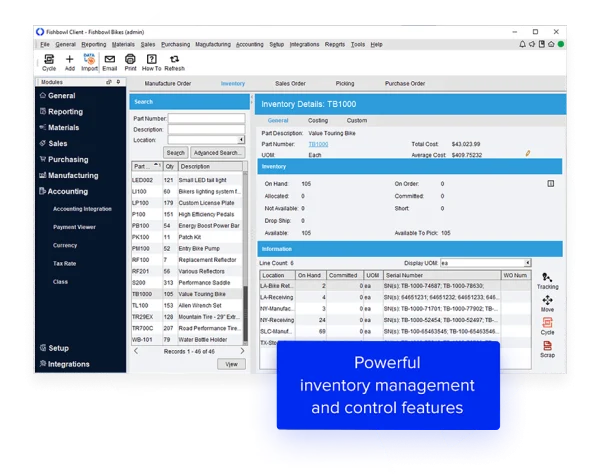Viewport: 600px width, 476px height.
Task: Click the green connection status indicator
Action: click(561, 44)
